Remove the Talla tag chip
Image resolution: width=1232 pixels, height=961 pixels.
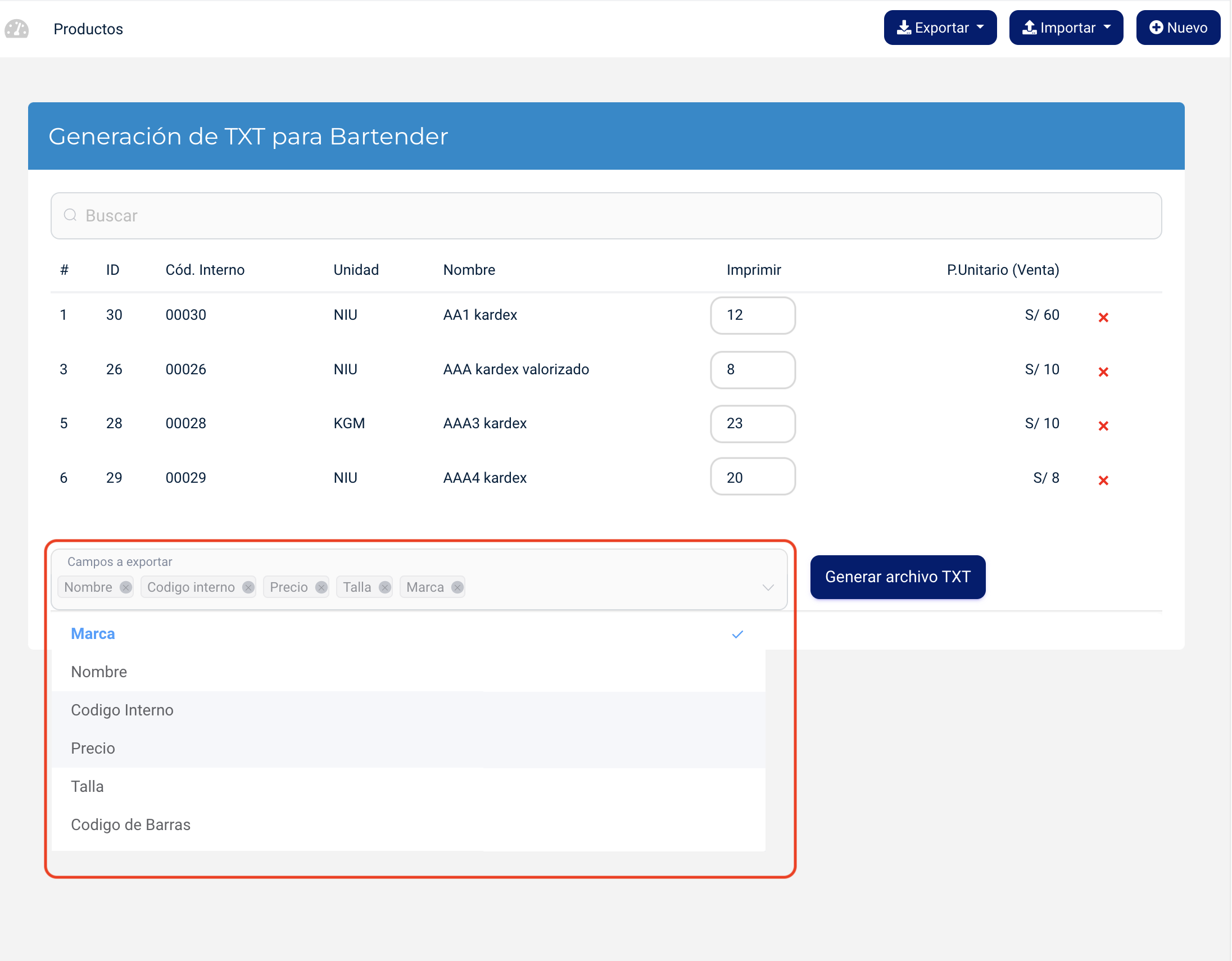tap(384, 587)
